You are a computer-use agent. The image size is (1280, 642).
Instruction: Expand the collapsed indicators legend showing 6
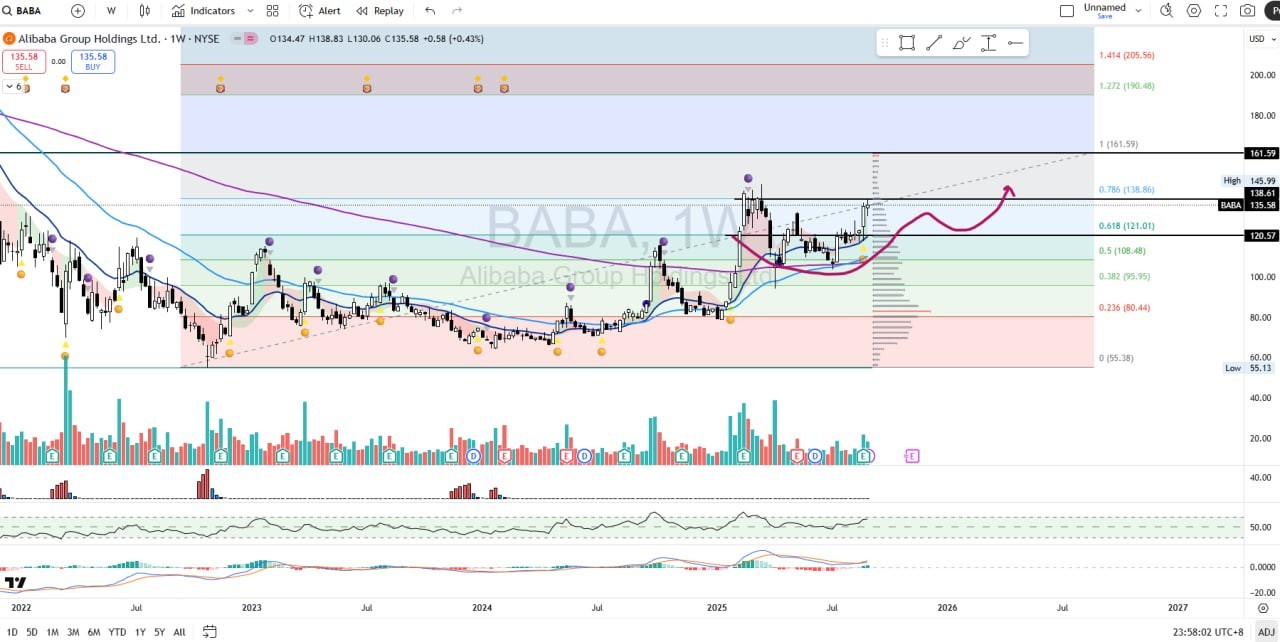pyautogui.click(x=12, y=87)
